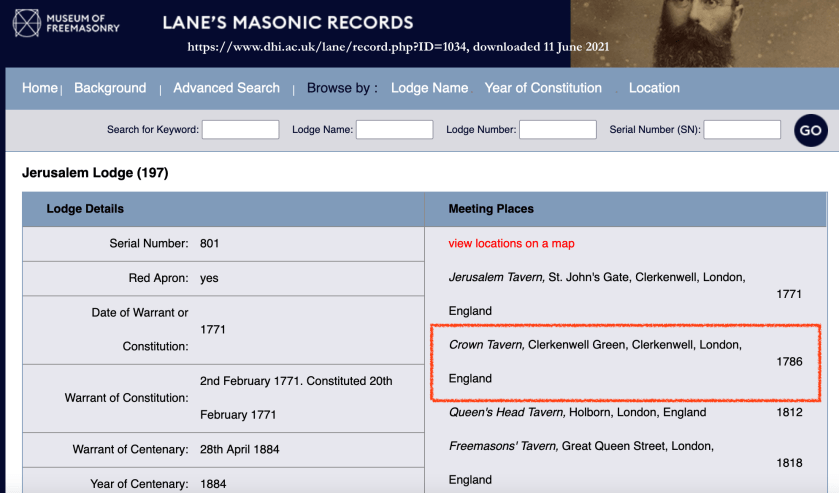Click into the Lodge Name input box
Viewport: 839px width, 493px height.
point(394,130)
